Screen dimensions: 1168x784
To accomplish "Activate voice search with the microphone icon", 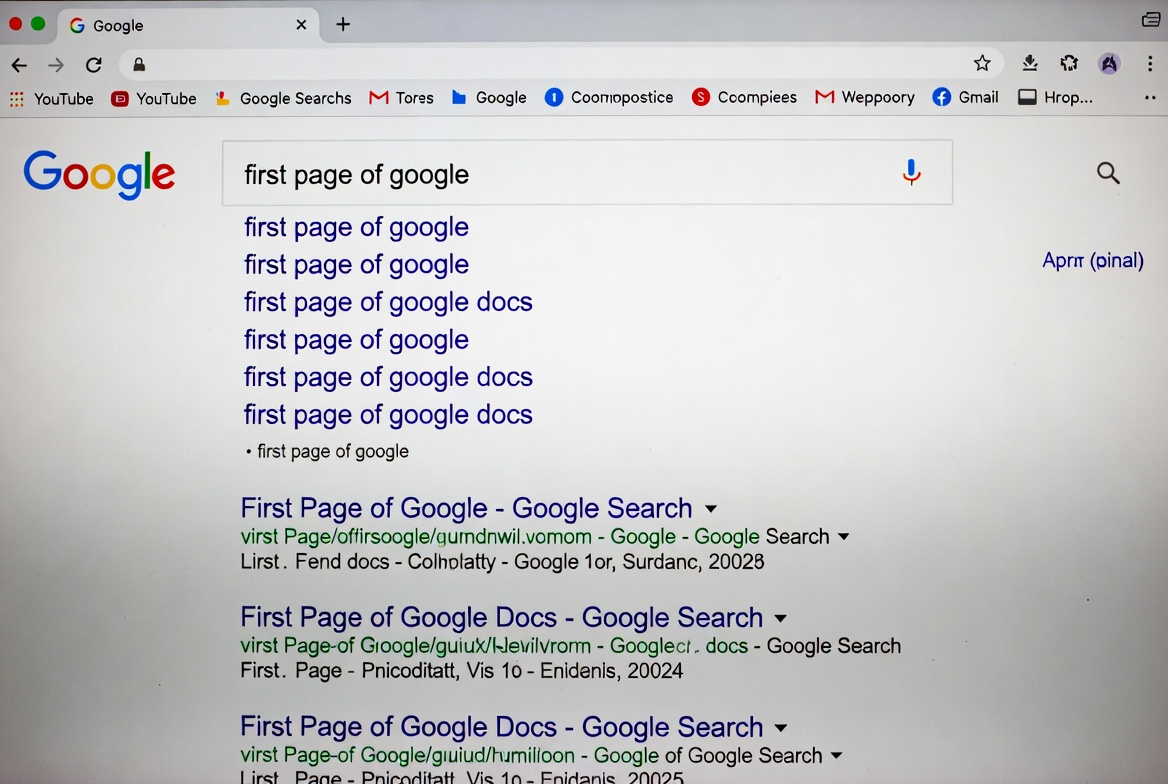I will [x=911, y=172].
